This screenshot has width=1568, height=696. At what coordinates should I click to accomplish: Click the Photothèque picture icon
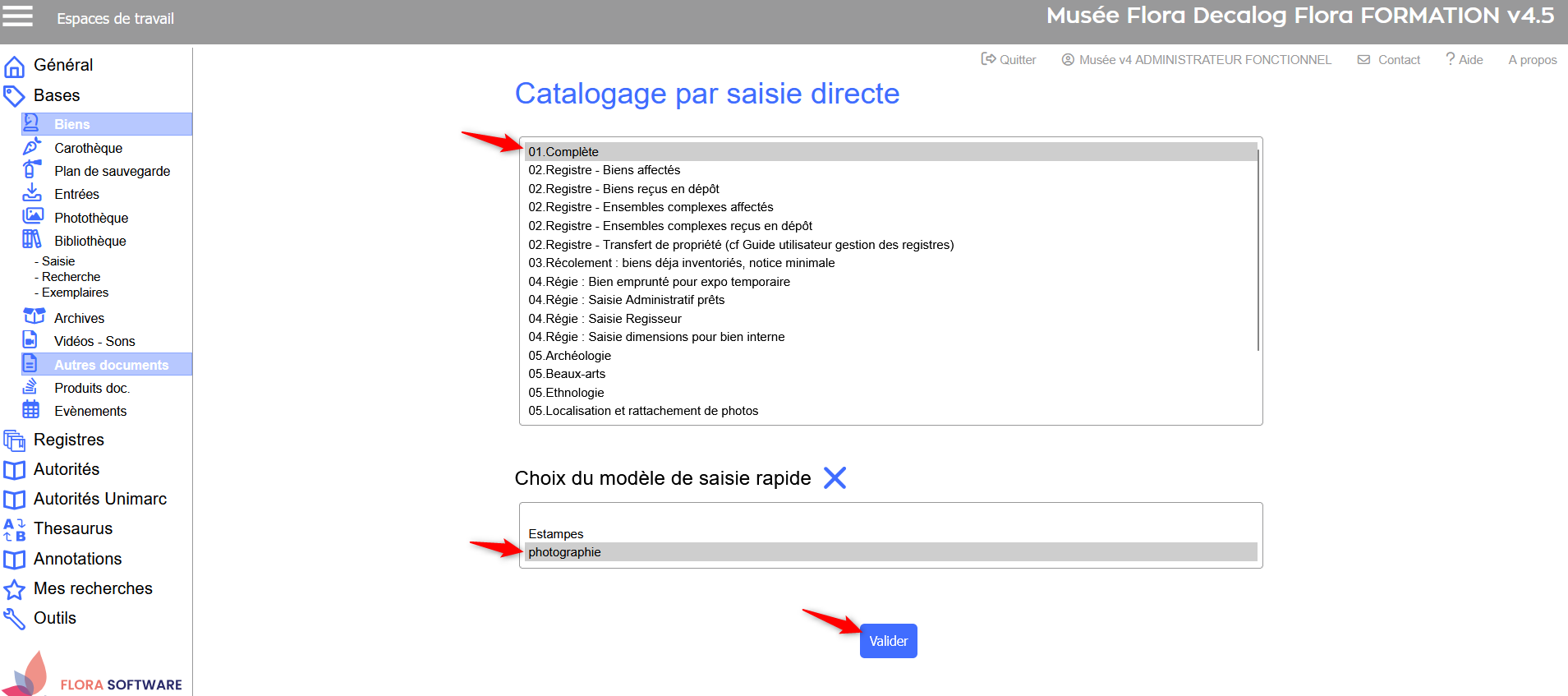coord(32,217)
